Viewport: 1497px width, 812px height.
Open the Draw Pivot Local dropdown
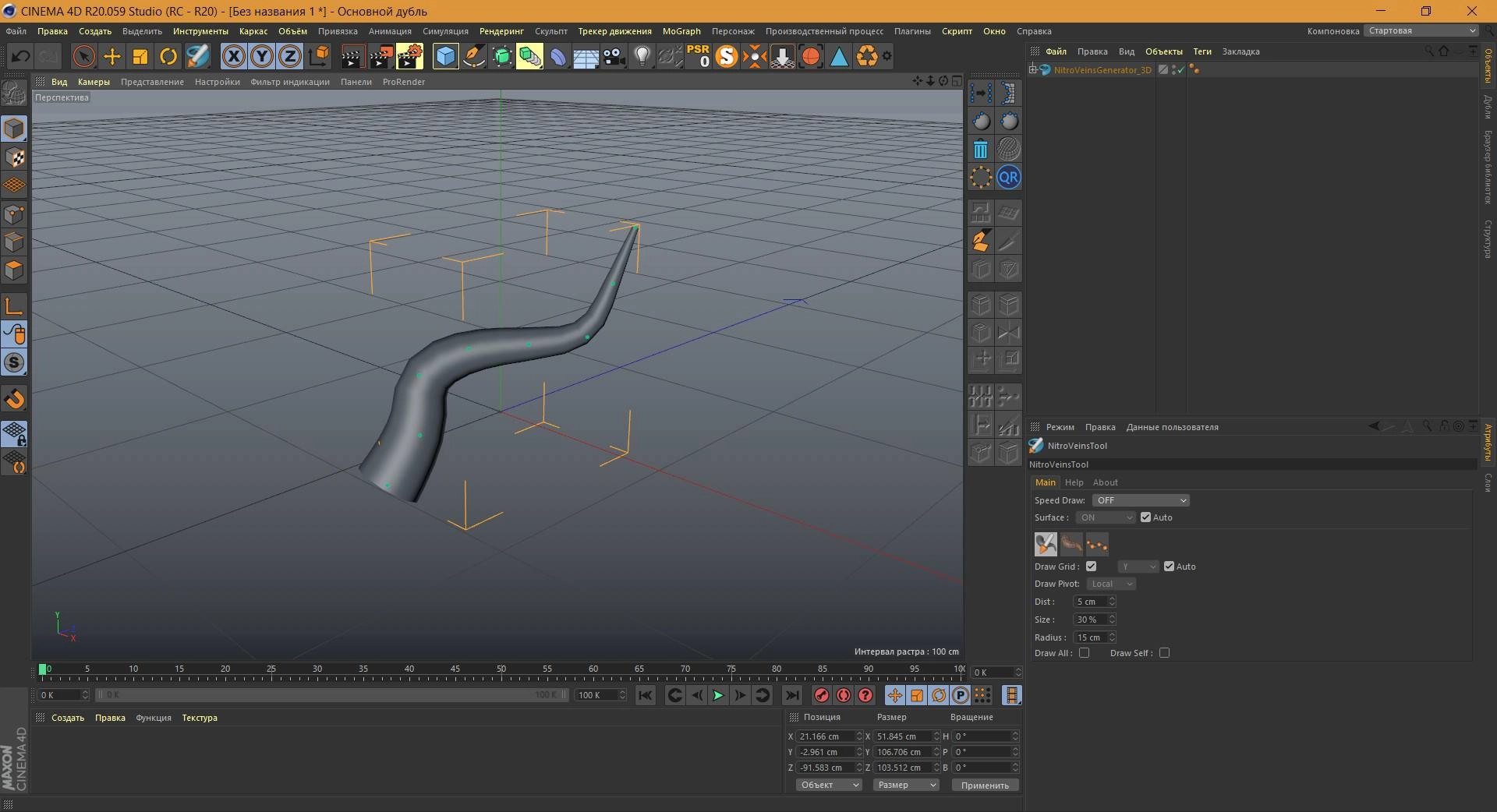[1111, 584]
